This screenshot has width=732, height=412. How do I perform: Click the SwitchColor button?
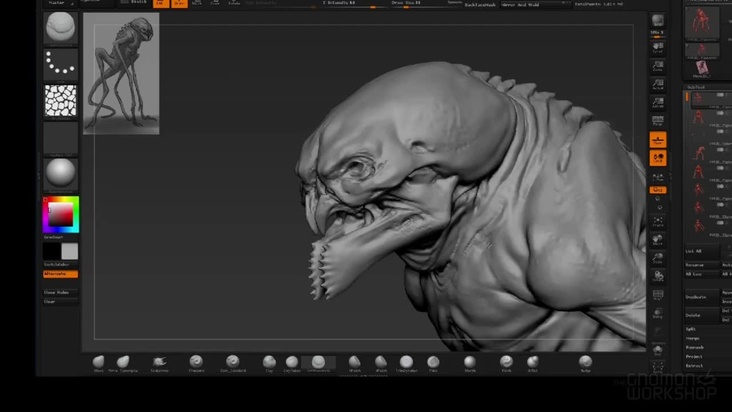point(60,265)
